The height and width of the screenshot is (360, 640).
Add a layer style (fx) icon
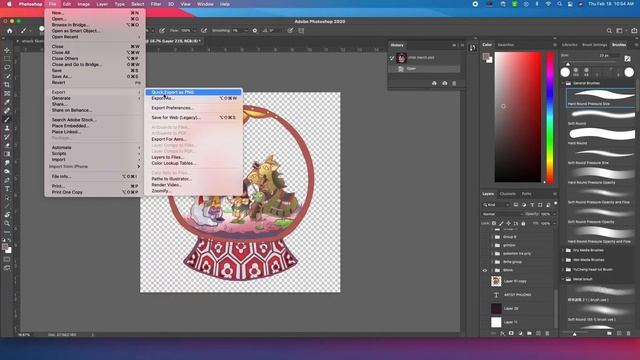tap(502, 333)
